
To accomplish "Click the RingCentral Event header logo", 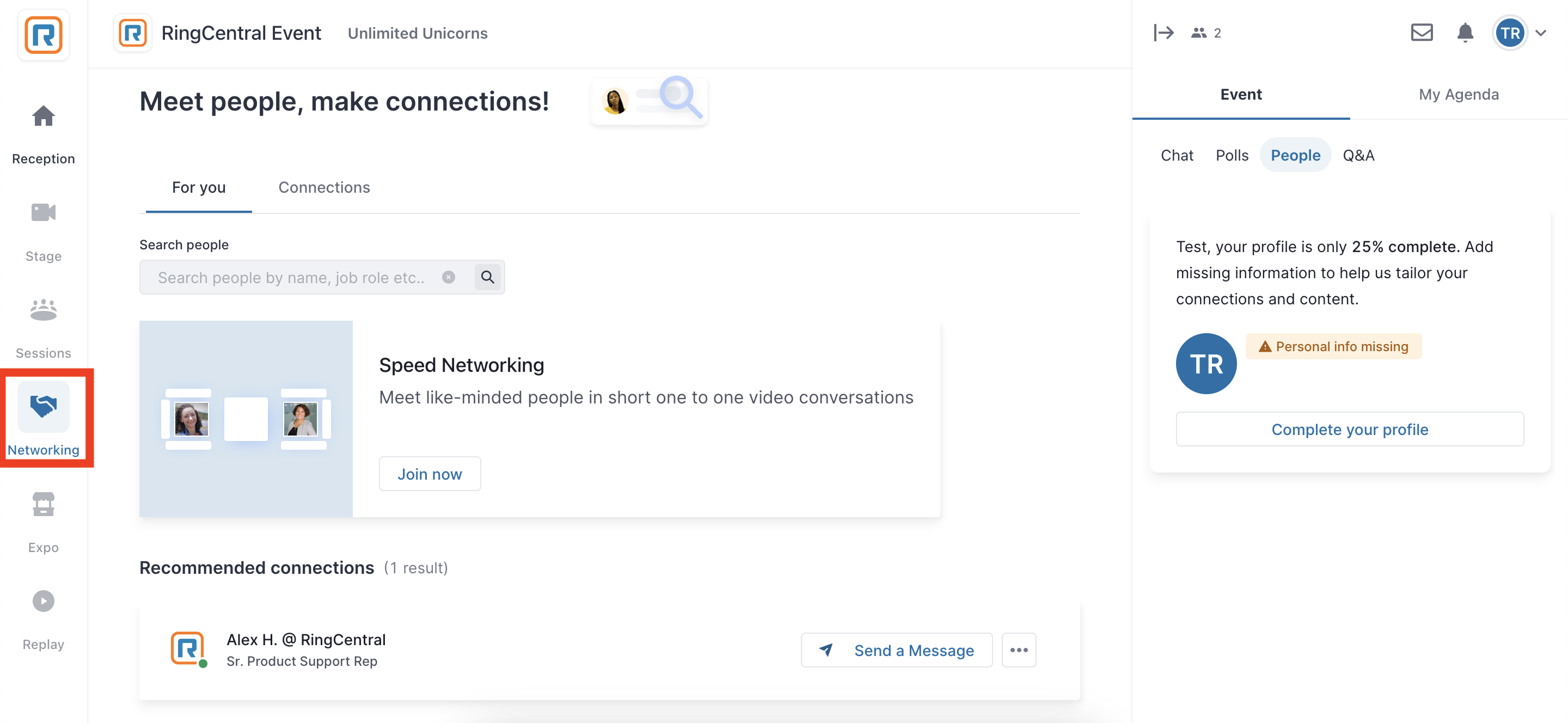I will 133,33.
